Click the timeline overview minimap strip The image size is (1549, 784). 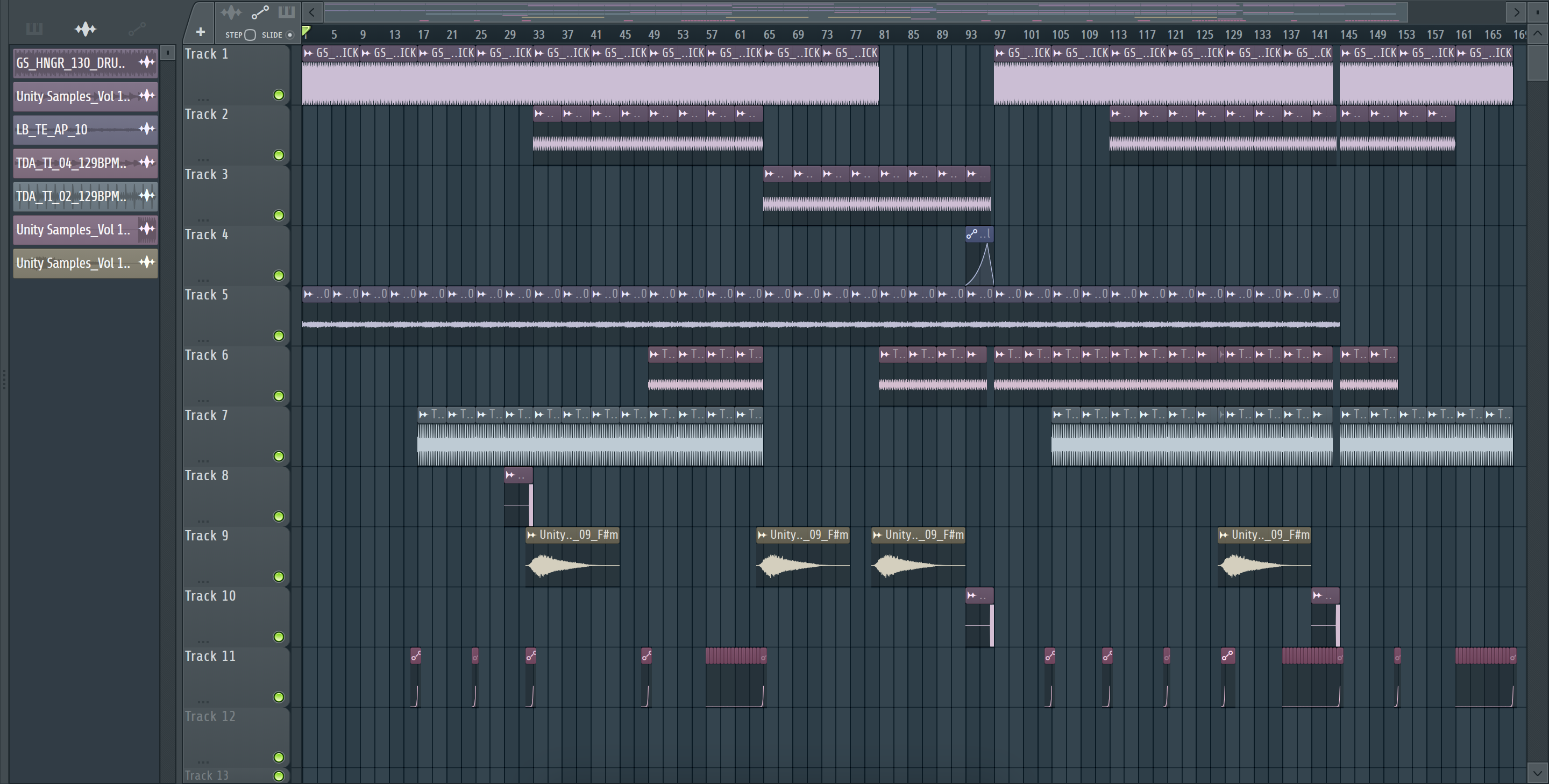tap(866, 12)
